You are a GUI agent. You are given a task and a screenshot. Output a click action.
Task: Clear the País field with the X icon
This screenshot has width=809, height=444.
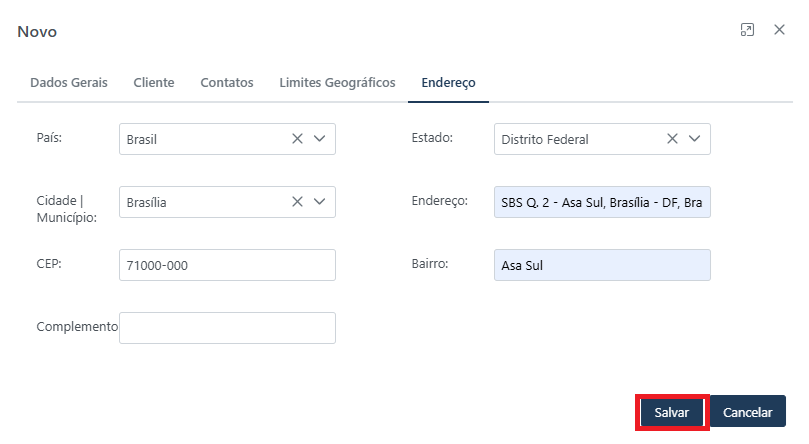[297, 139]
